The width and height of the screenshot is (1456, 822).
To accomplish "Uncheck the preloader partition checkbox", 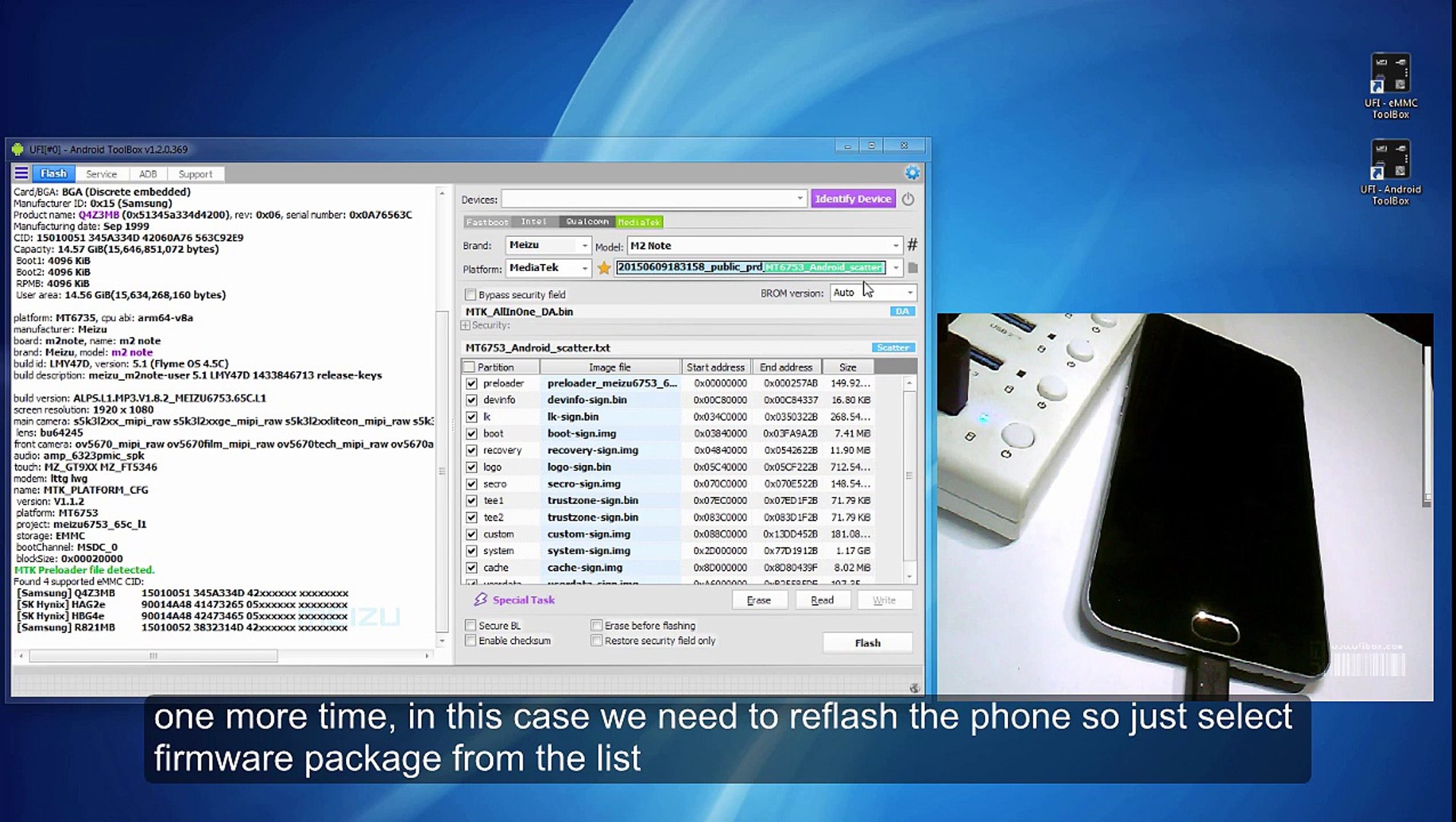I will click(x=472, y=384).
